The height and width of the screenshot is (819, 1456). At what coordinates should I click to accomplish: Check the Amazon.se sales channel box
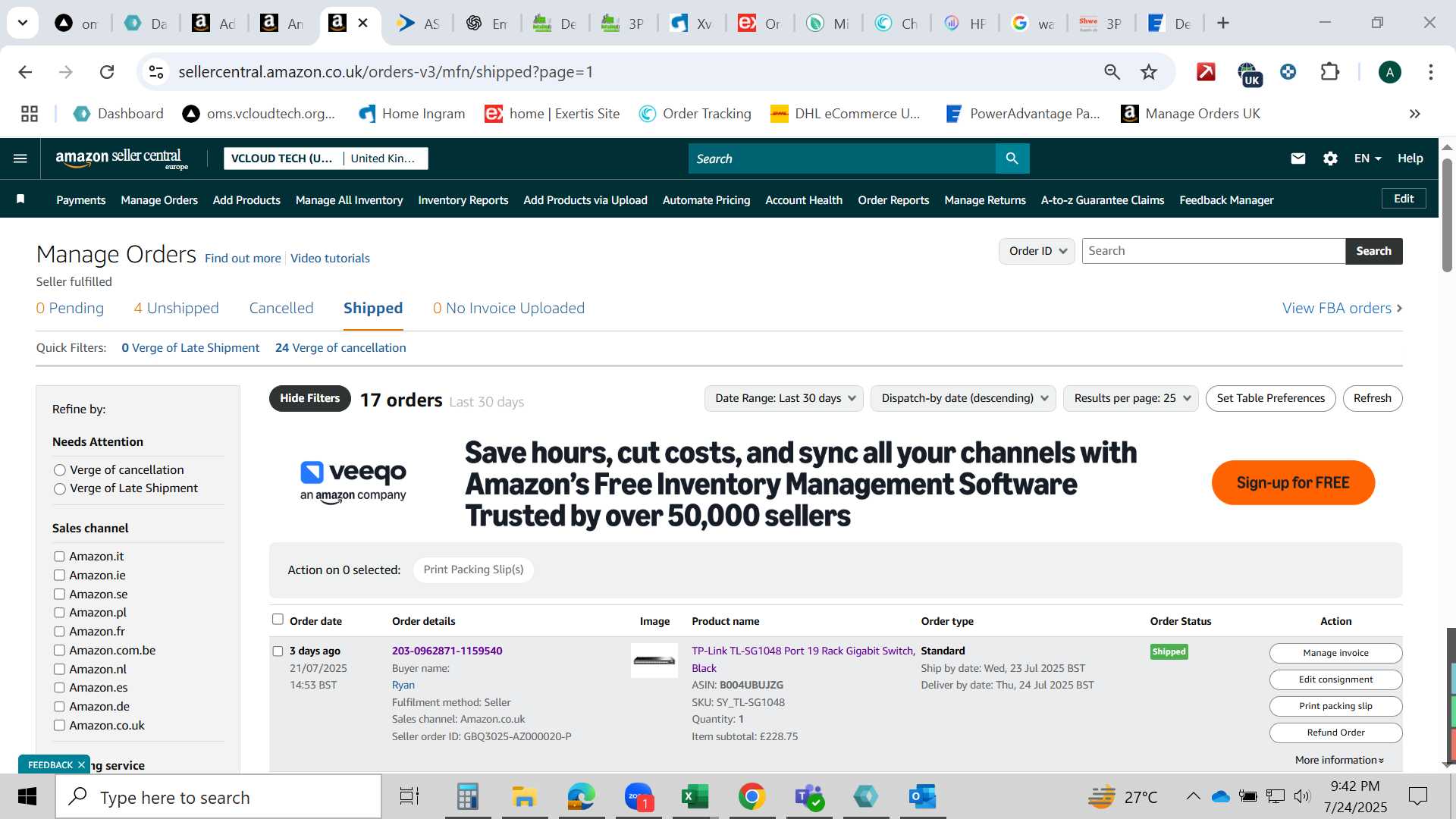pos(59,595)
